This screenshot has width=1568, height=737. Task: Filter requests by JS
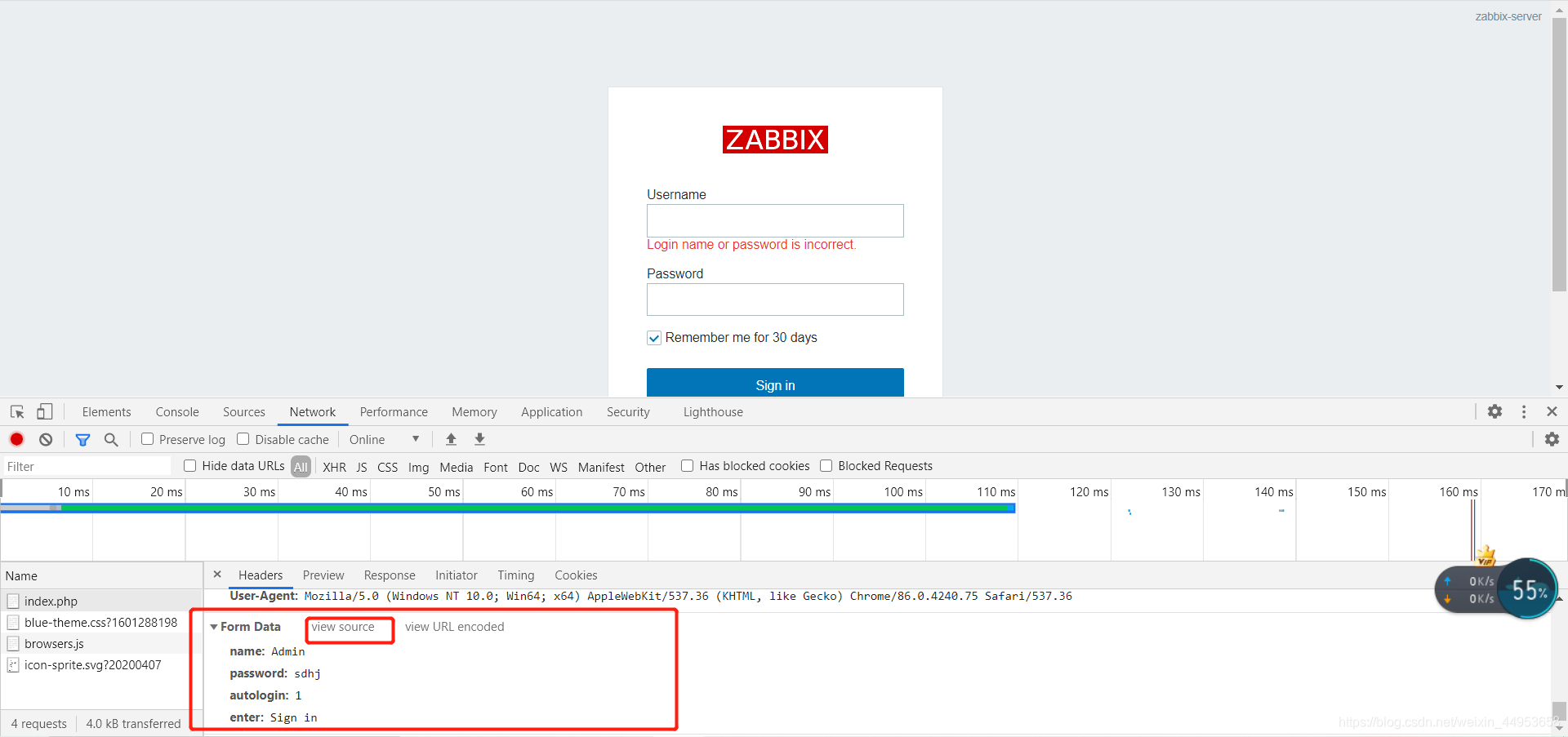362,467
